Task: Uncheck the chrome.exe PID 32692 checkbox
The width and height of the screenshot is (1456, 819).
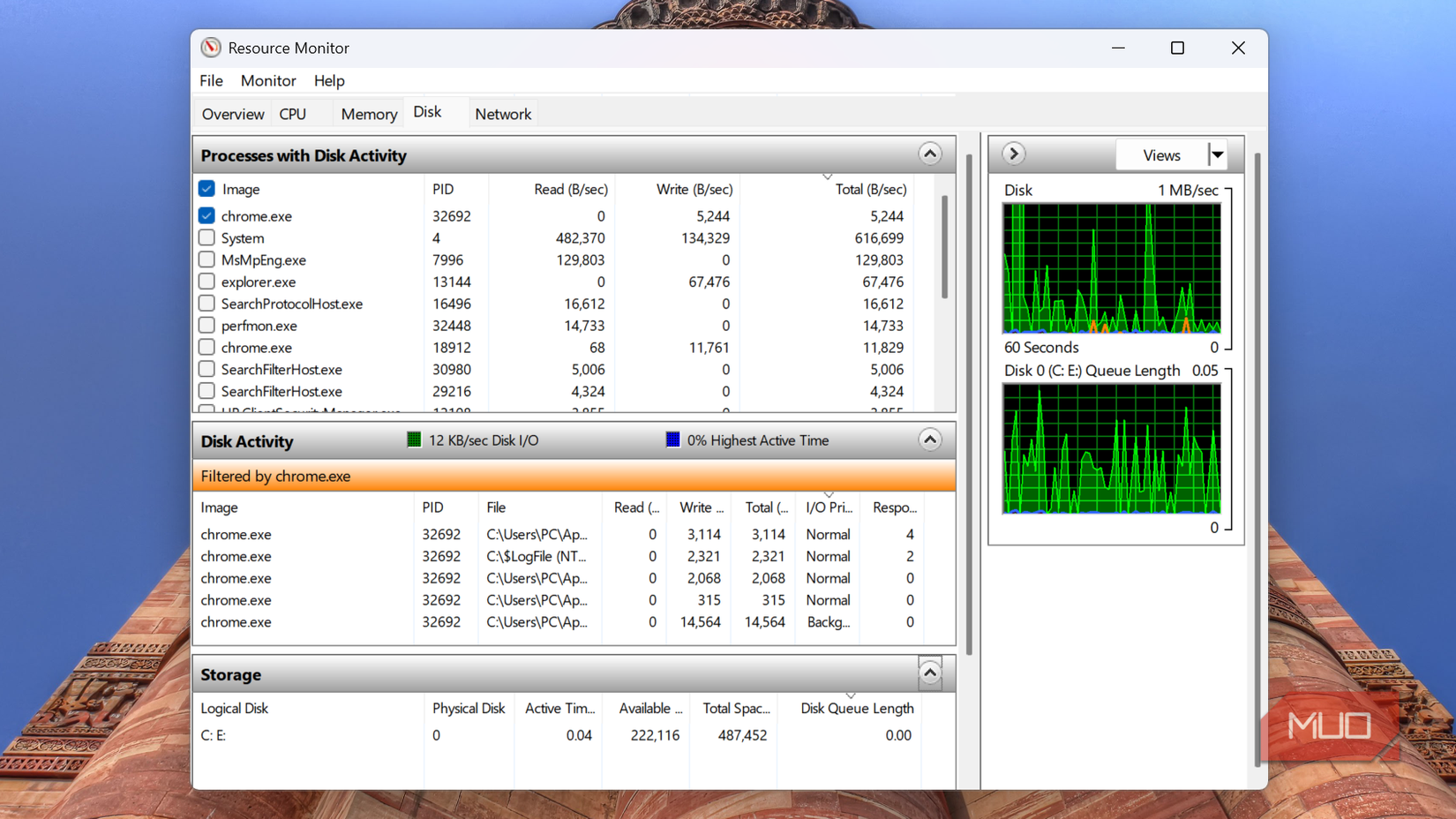Action: (206, 215)
